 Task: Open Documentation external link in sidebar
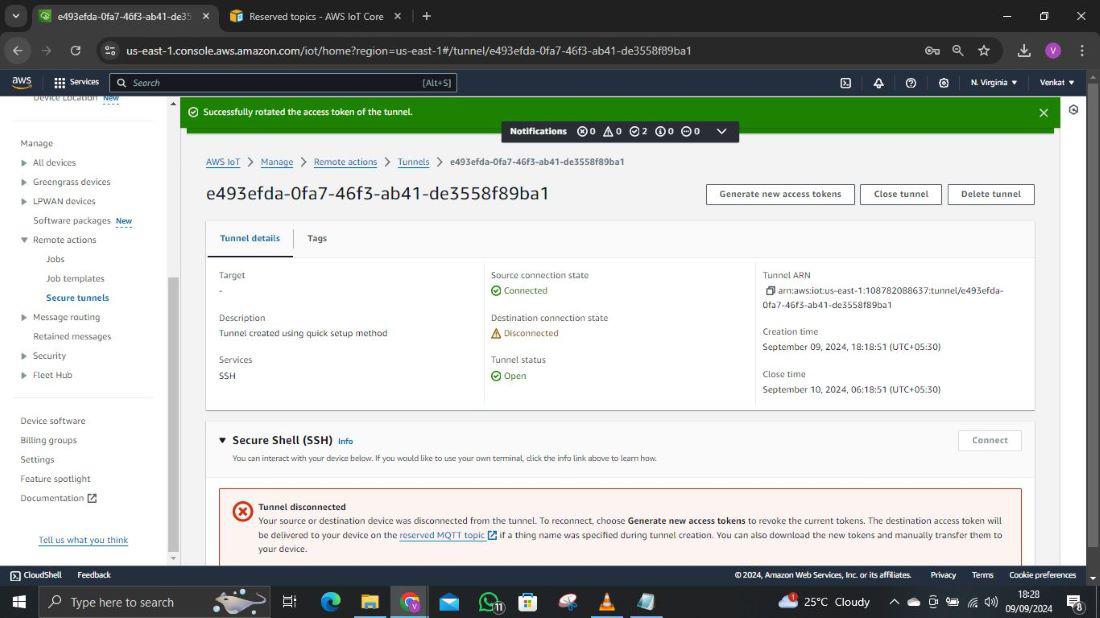pyautogui.click(x=58, y=498)
